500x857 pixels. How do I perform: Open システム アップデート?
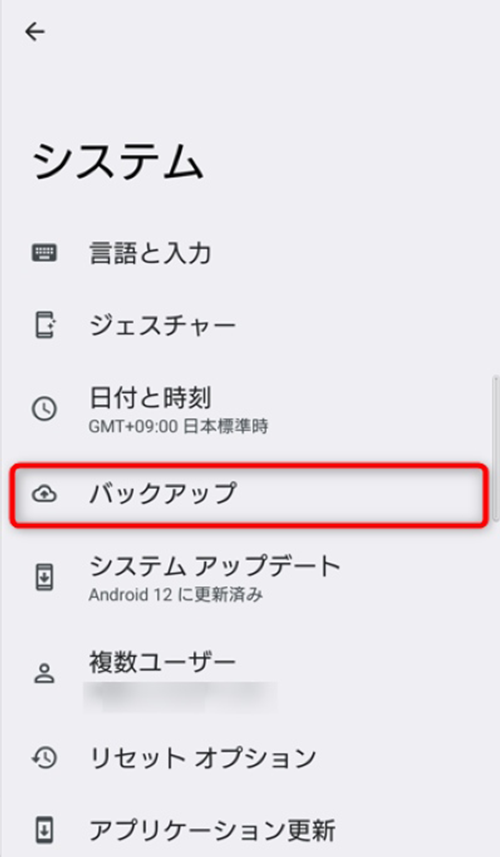pos(250,578)
